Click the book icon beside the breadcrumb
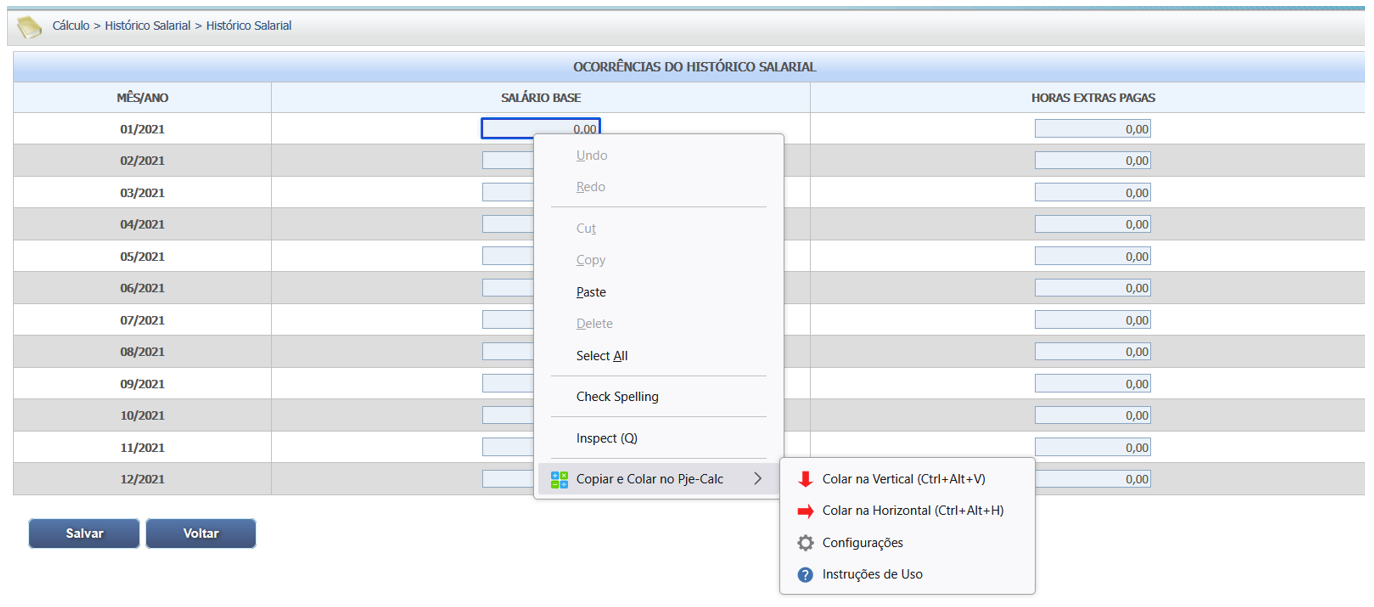This screenshot has height=607, width=1374. (x=30, y=27)
